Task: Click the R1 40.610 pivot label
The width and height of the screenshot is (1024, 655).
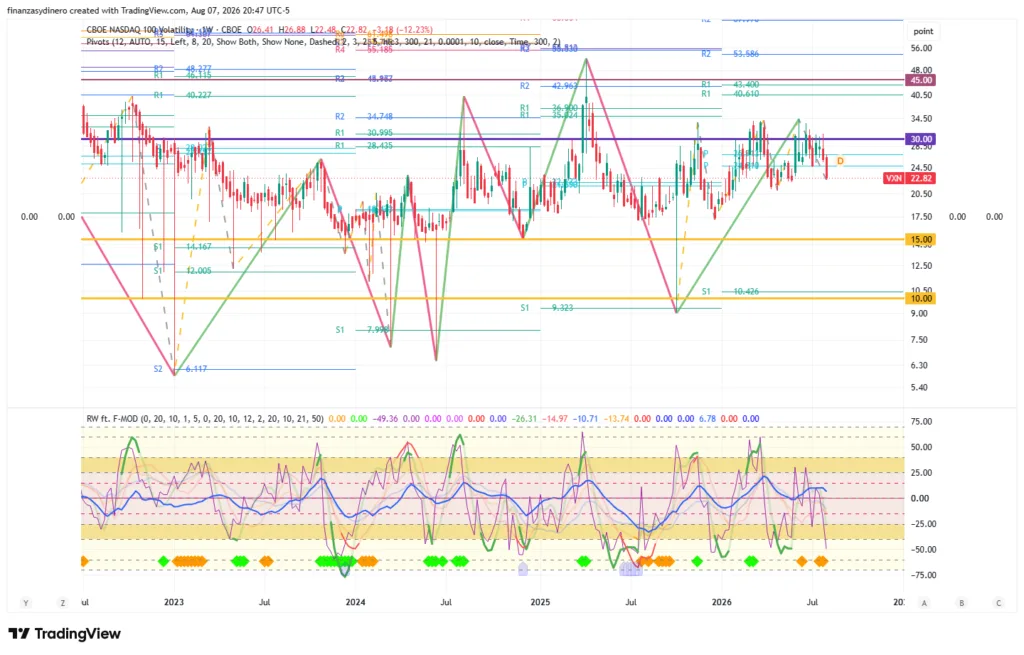Action: pos(730,94)
